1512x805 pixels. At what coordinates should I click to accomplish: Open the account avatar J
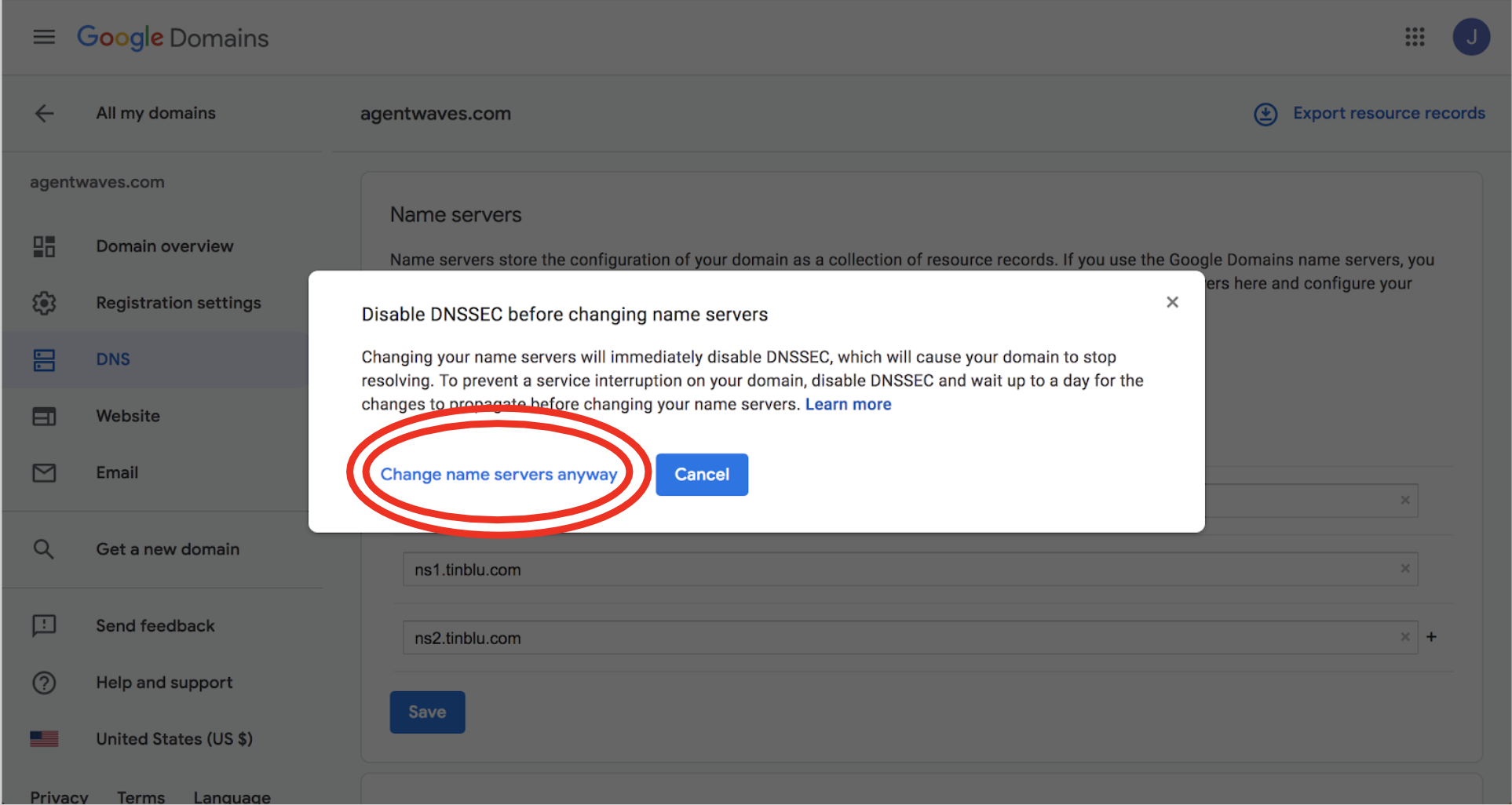pyautogui.click(x=1471, y=37)
